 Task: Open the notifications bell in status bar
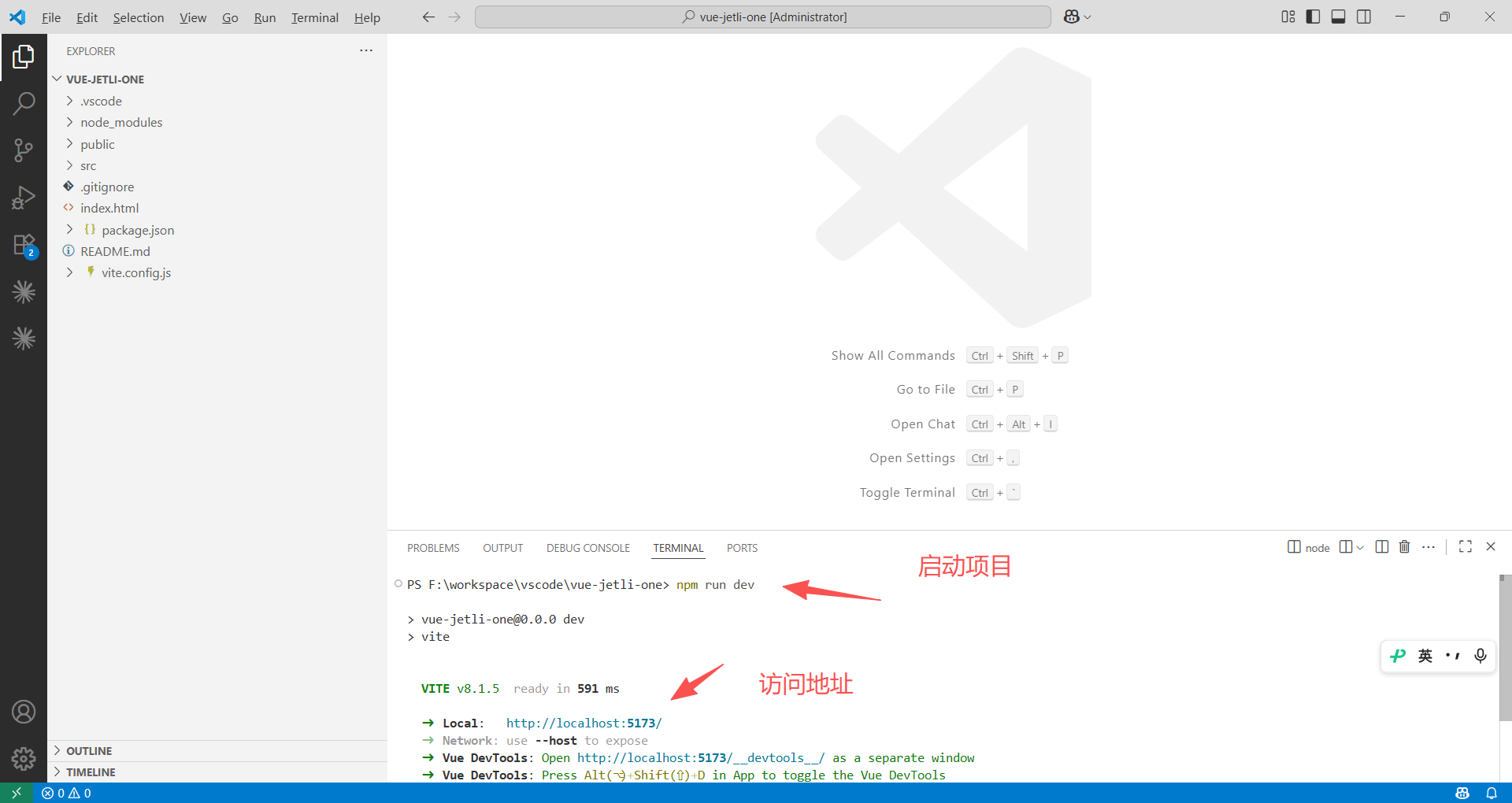(1492, 793)
